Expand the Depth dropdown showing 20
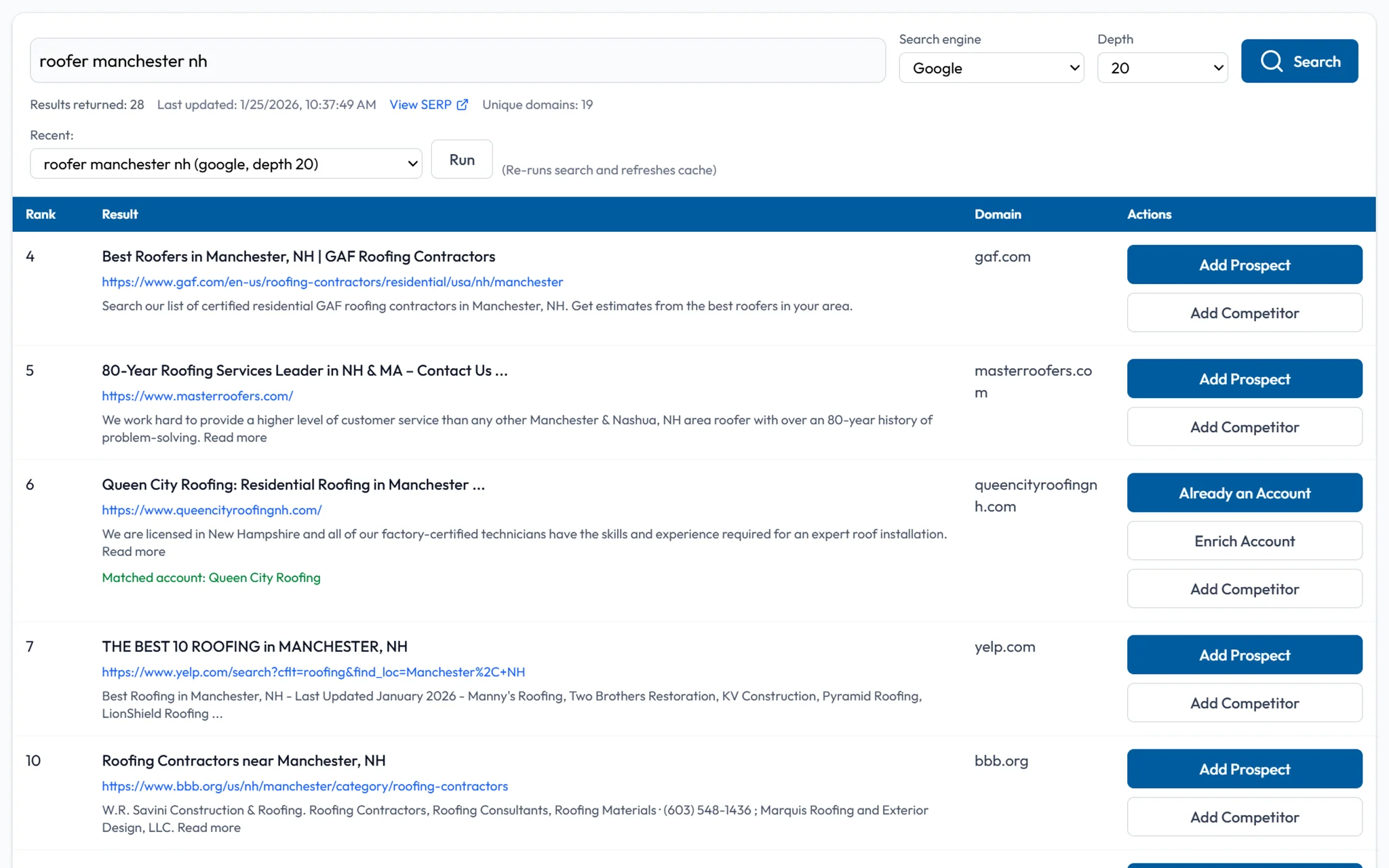This screenshot has height=868, width=1389. pyautogui.click(x=1162, y=68)
